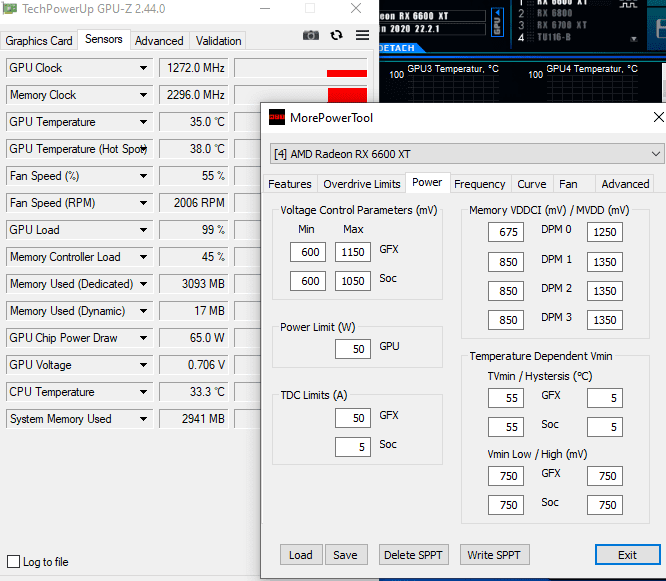This screenshot has height=581, width=666.
Task: Click the DPM 2 MVDD field
Action: (605, 291)
